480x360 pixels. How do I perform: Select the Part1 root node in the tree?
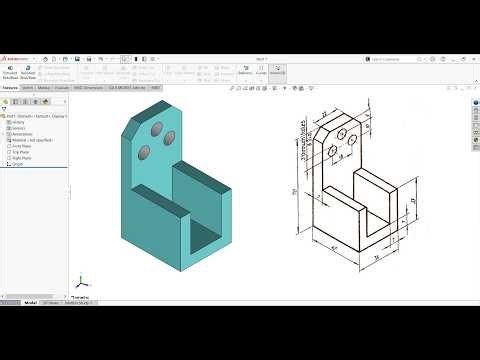34,116
